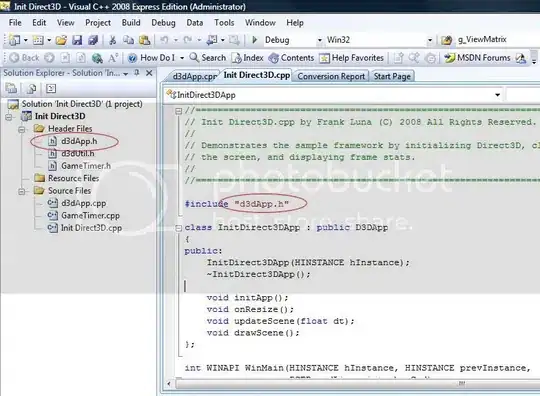Toggle auto-hide pin on Solution Explorer
The height and width of the screenshot is (396, 540).
click(x=137, y=73)
